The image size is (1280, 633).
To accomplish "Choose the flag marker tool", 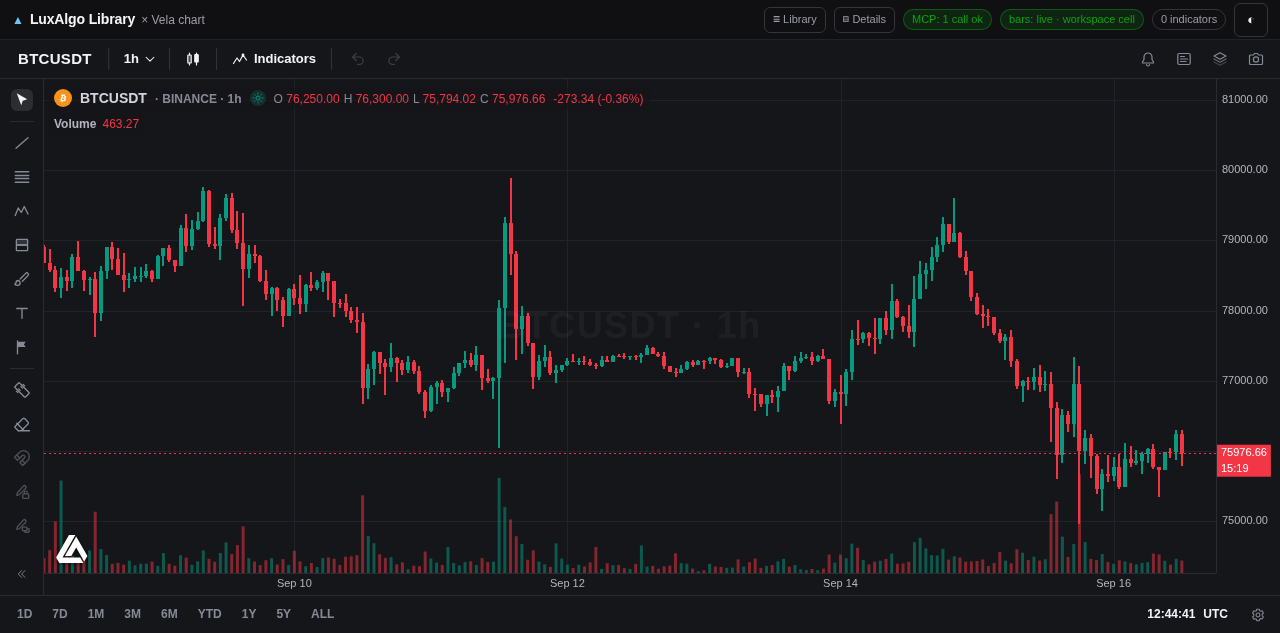I will 22,347.
